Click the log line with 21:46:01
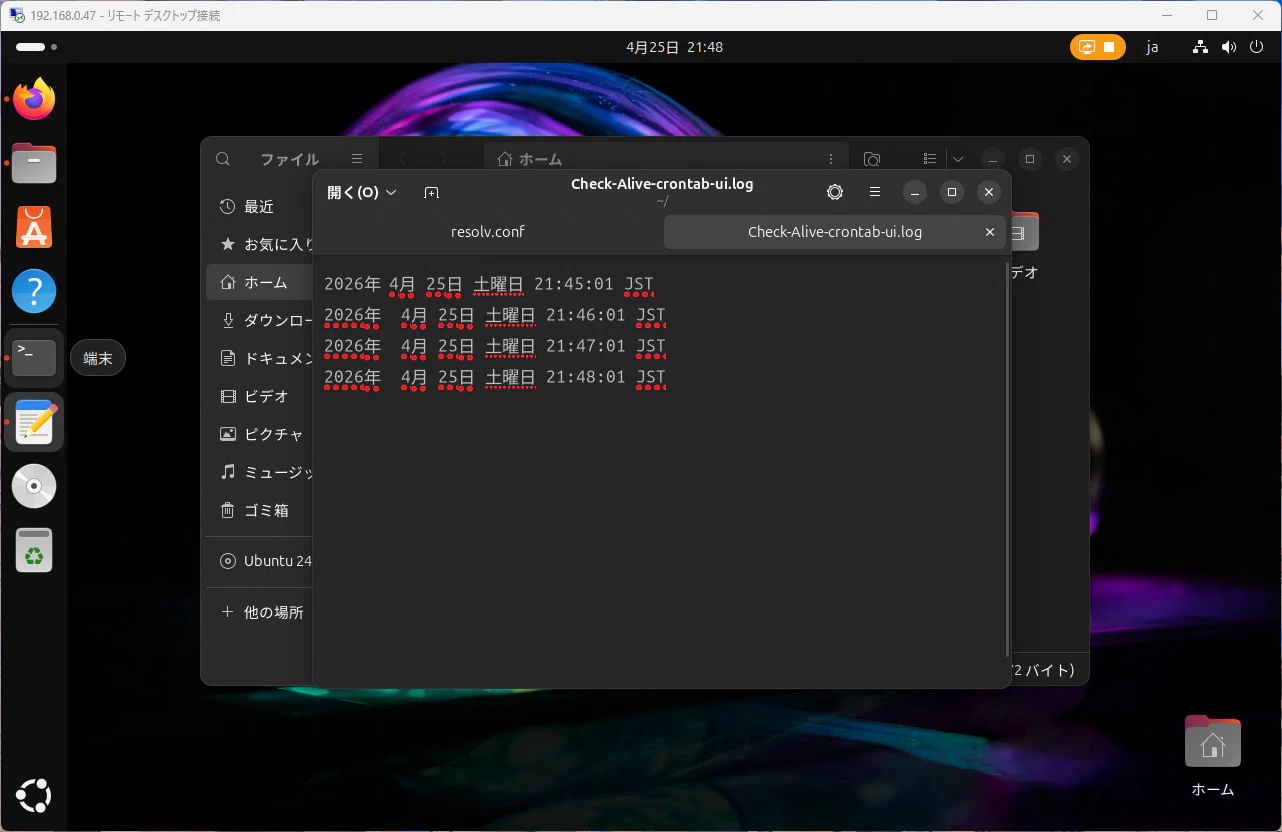 tap(495, 316)
